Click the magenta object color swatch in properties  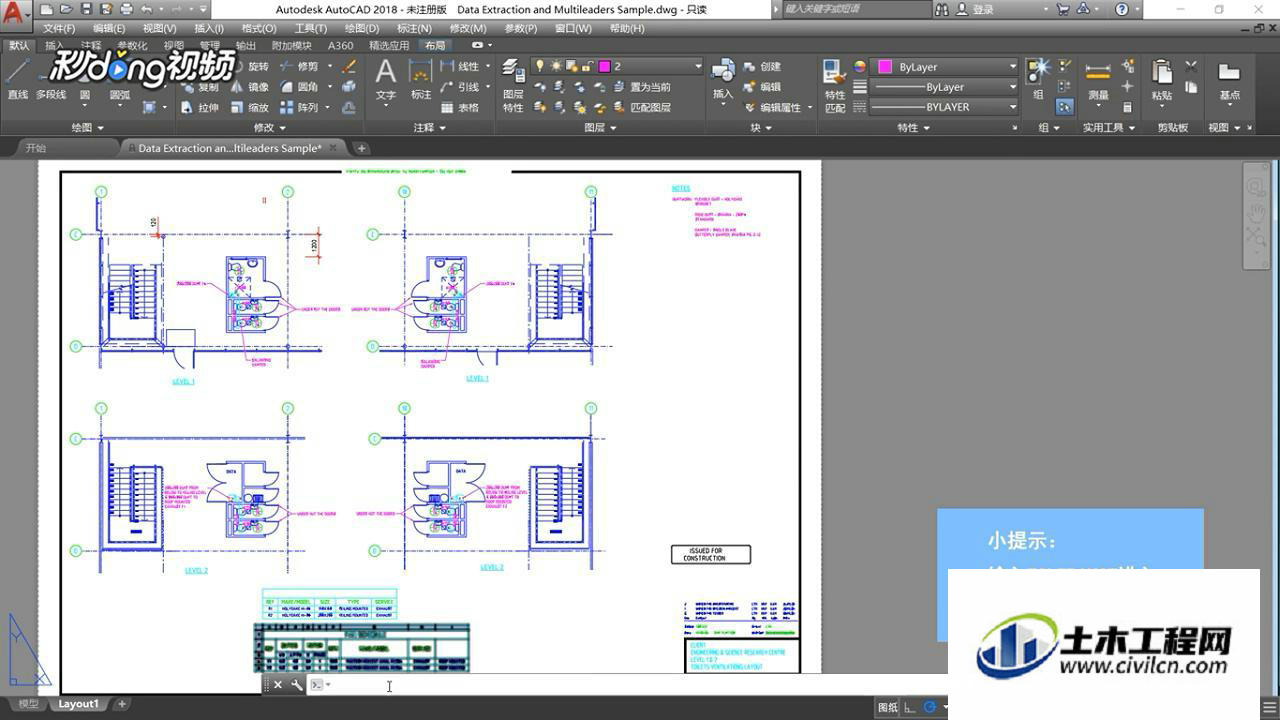885,67
